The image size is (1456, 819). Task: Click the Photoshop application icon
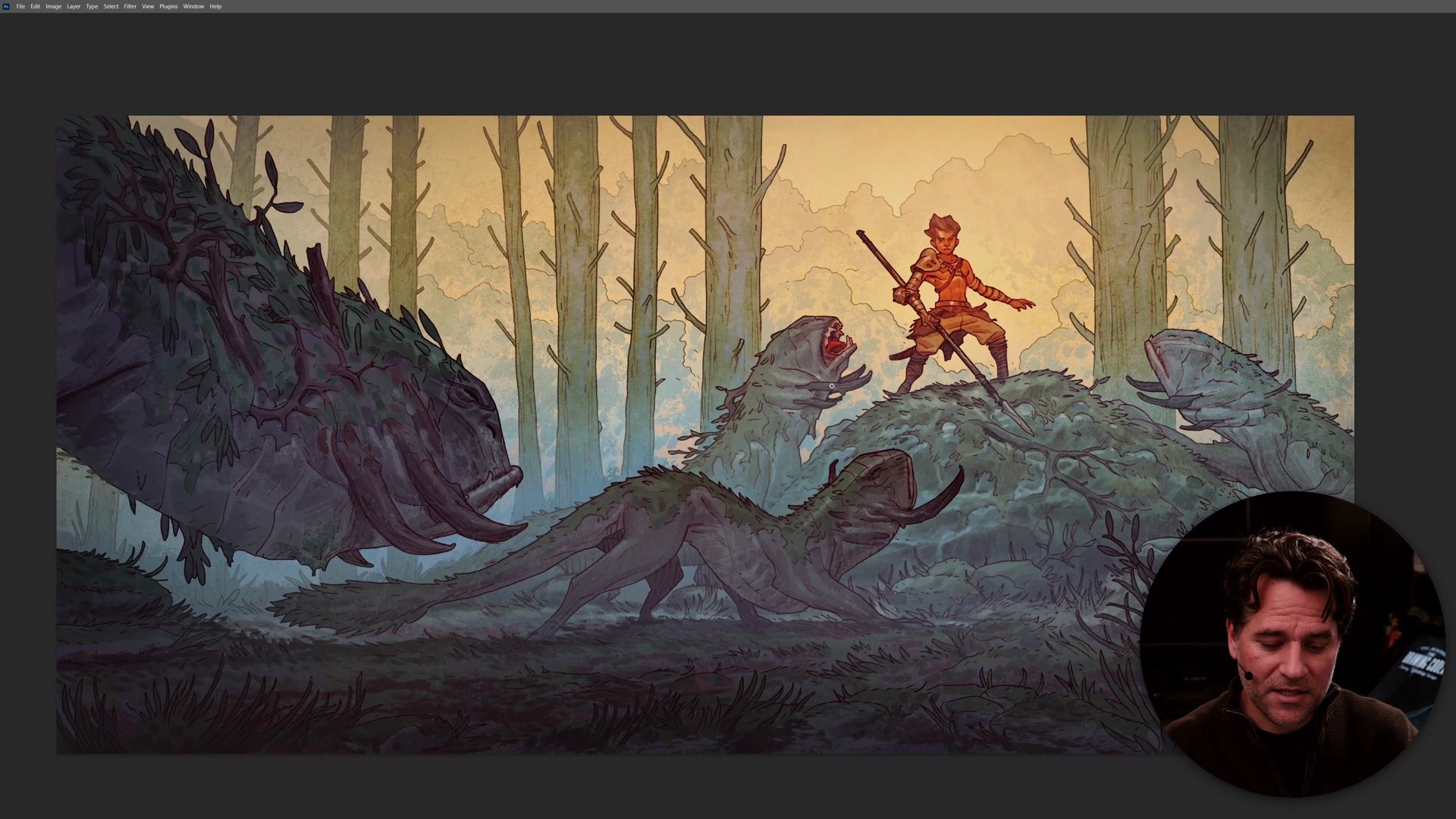7,6
